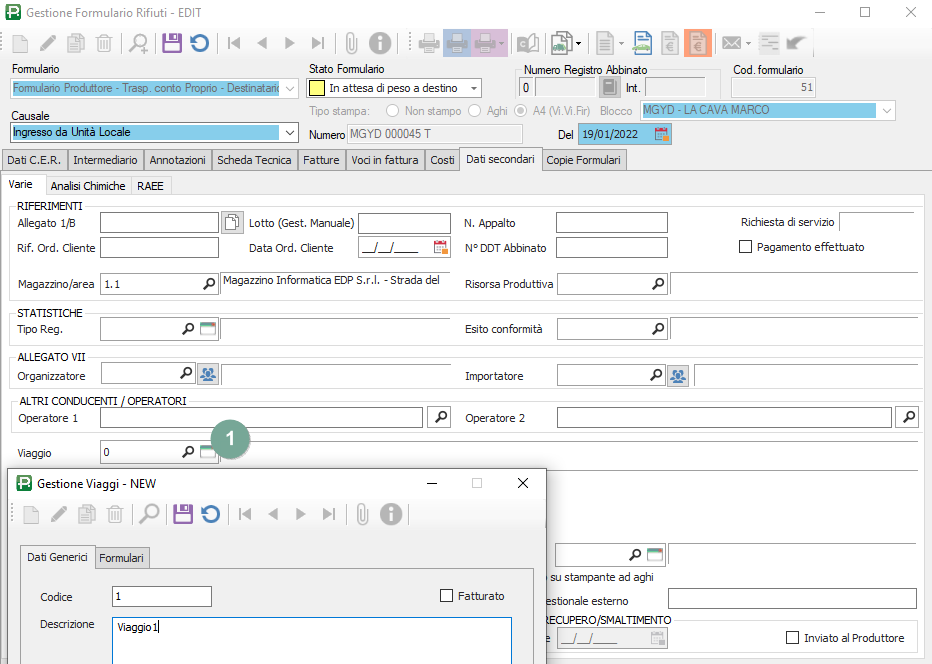Open the calendar for Data Ord. Cliente
Viewport: 932px width, 664px height.
pyautogui.click(x=440, y=247)
